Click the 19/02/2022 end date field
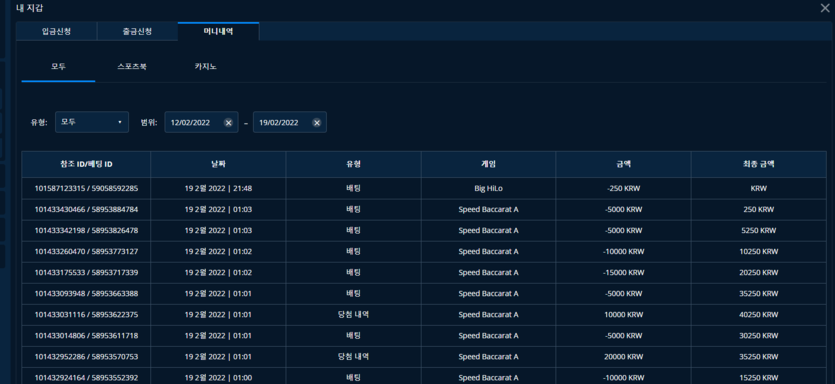 [290, 122]
